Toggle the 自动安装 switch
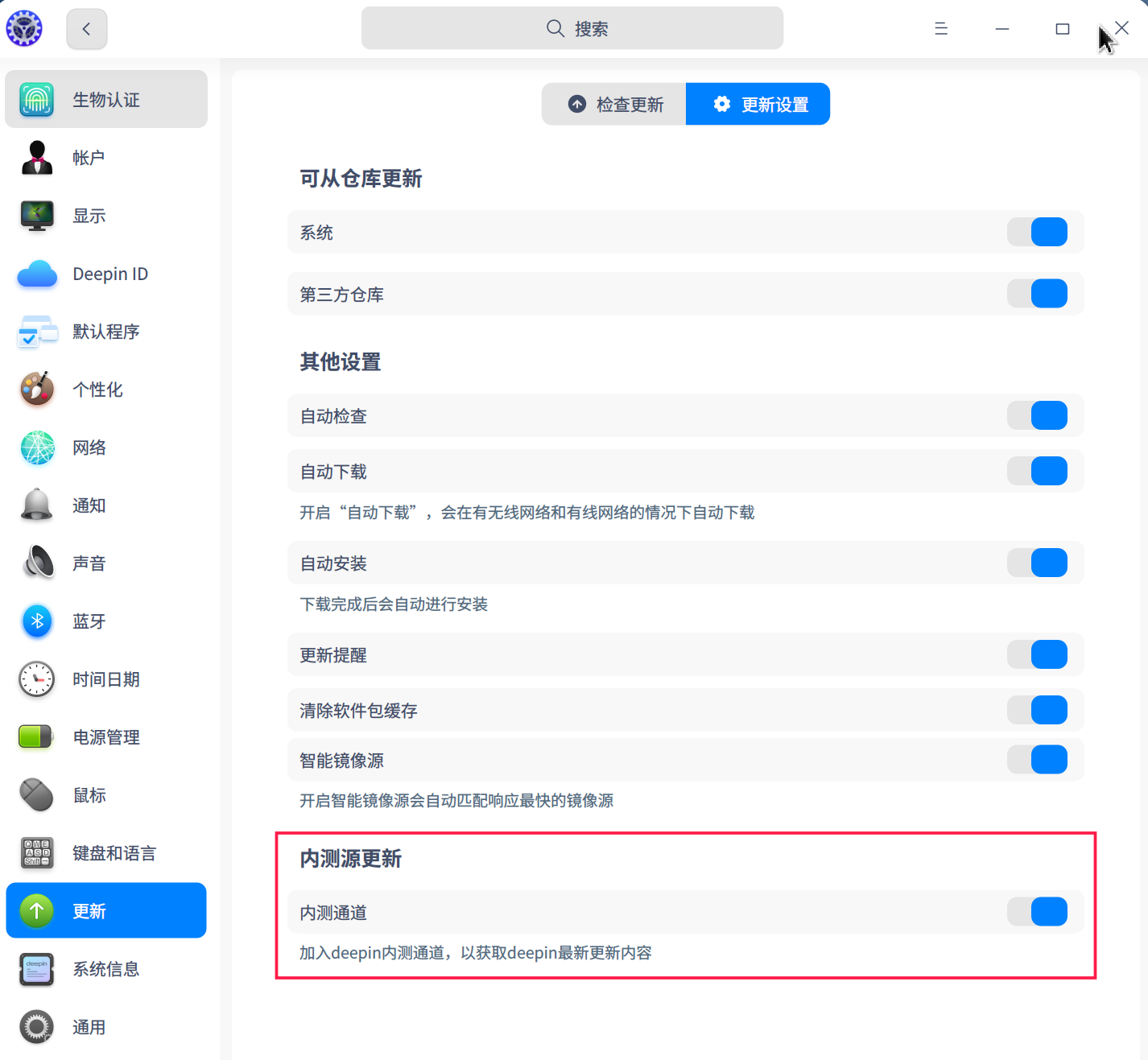The width and height of the screenshot is (1148, 1060). click(1037, 563)
